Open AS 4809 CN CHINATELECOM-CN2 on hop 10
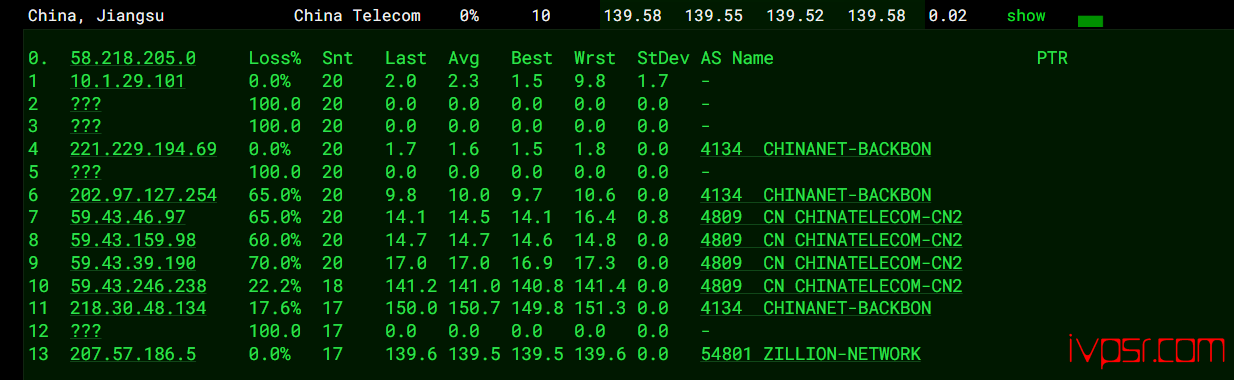The height and width of the screenshot is (380, 1234). [832, 286]
